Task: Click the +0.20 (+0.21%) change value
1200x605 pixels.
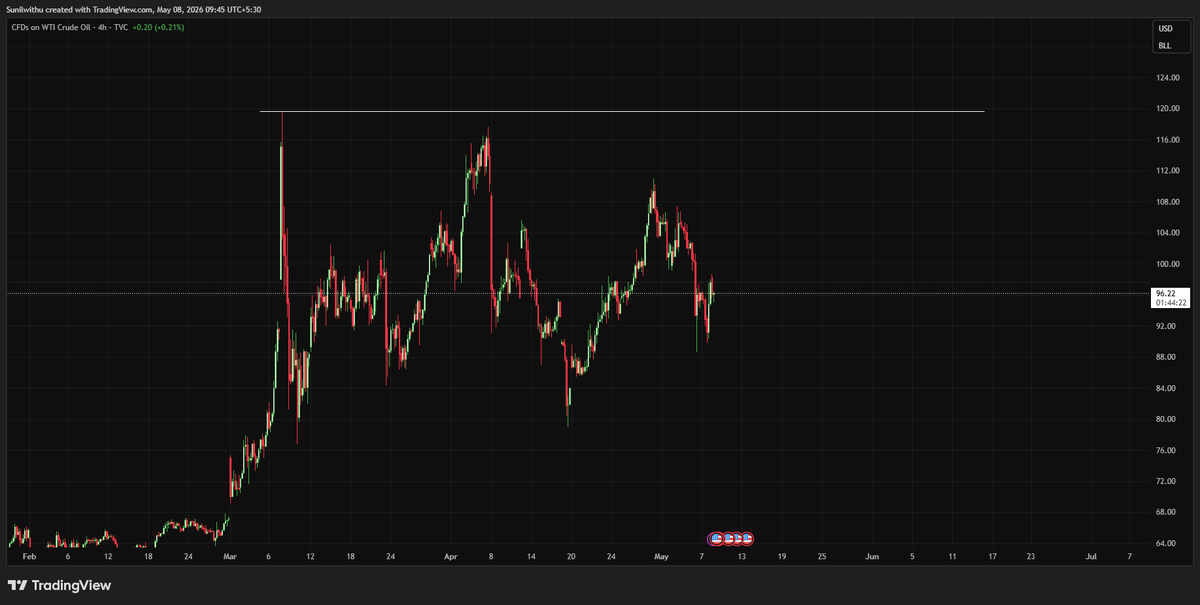Action: tap(159, 27)
